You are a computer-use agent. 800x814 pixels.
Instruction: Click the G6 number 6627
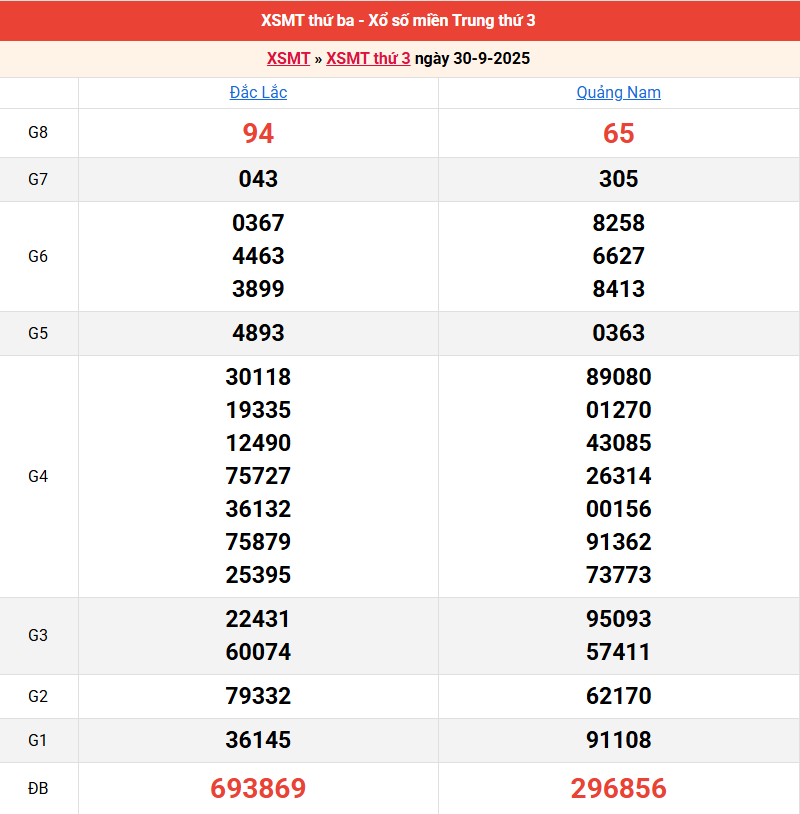point(618,256)
